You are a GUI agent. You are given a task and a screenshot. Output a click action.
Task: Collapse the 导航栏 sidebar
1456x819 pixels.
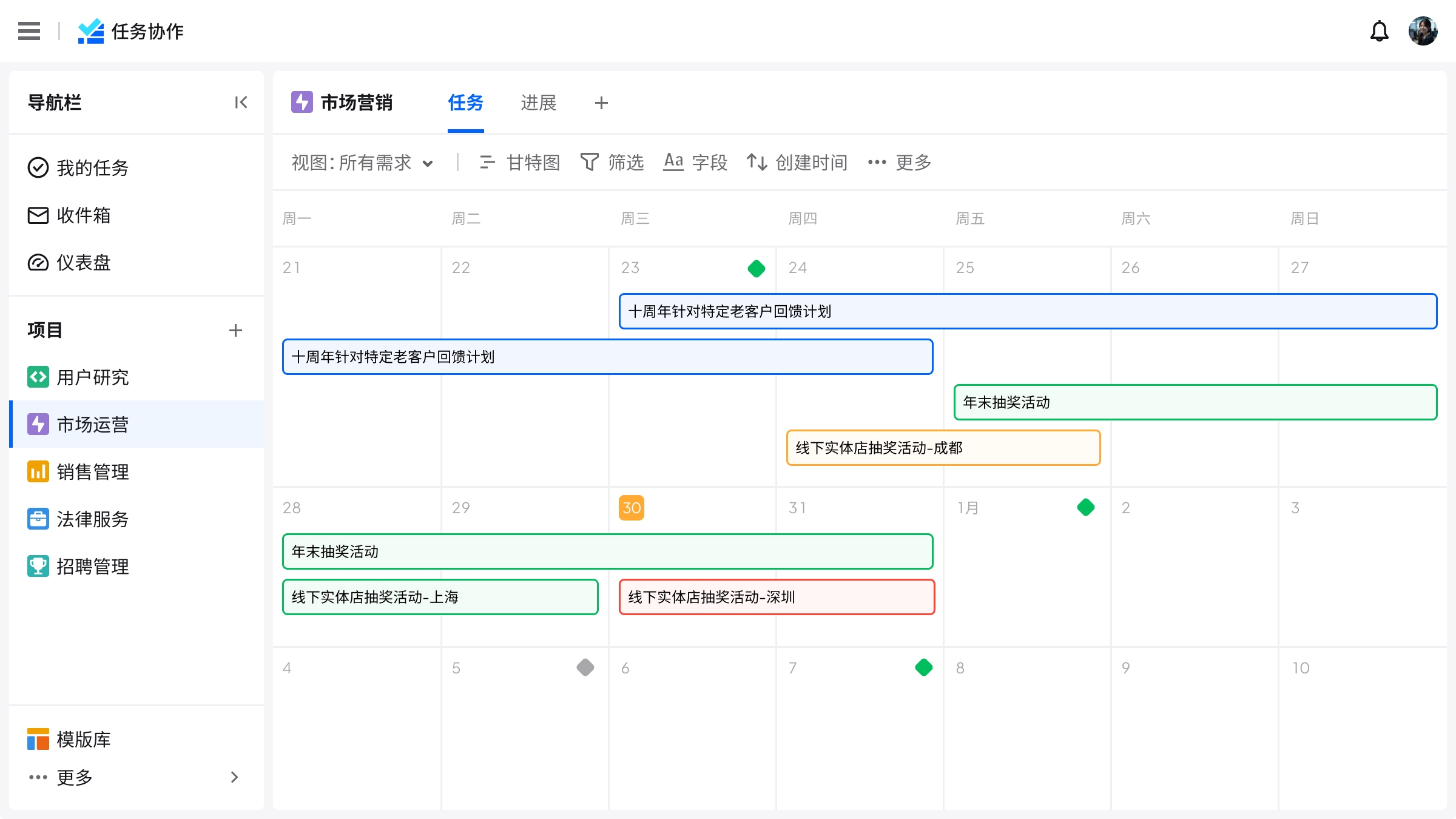coord(241,103)
